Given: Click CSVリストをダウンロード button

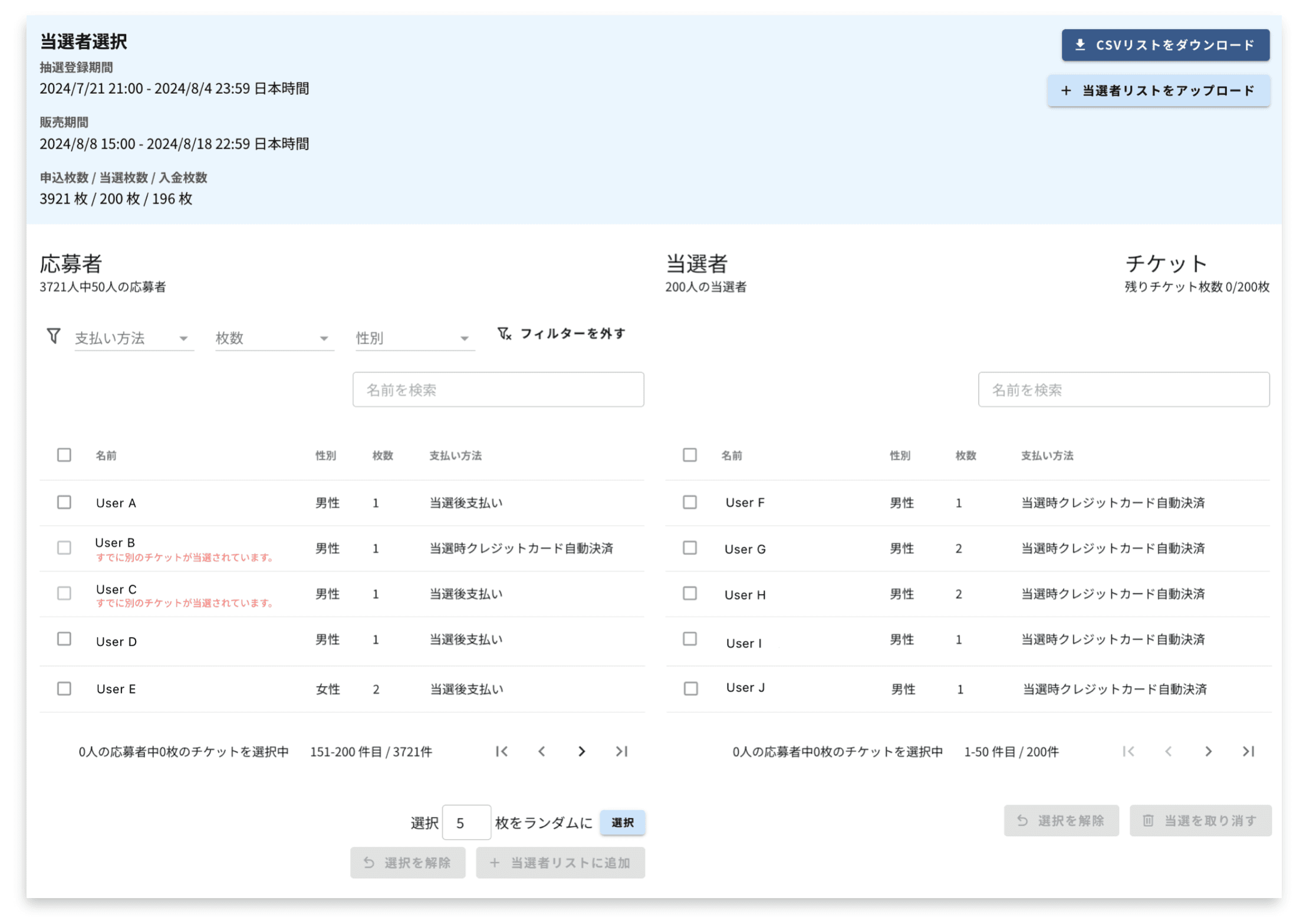Looking at the screenshot, I should coord(1165,45).
